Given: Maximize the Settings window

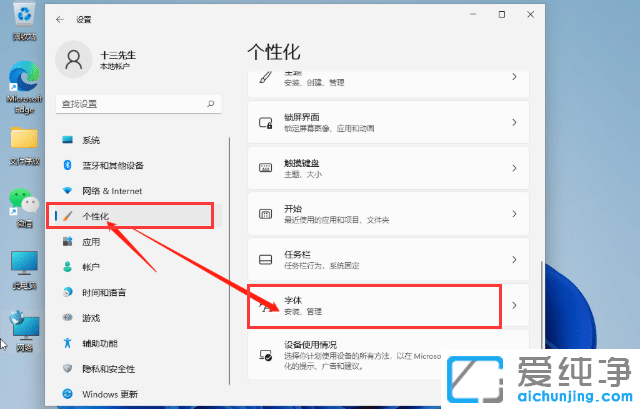Looking at the screenshot, I should click(x=502, y=14).
